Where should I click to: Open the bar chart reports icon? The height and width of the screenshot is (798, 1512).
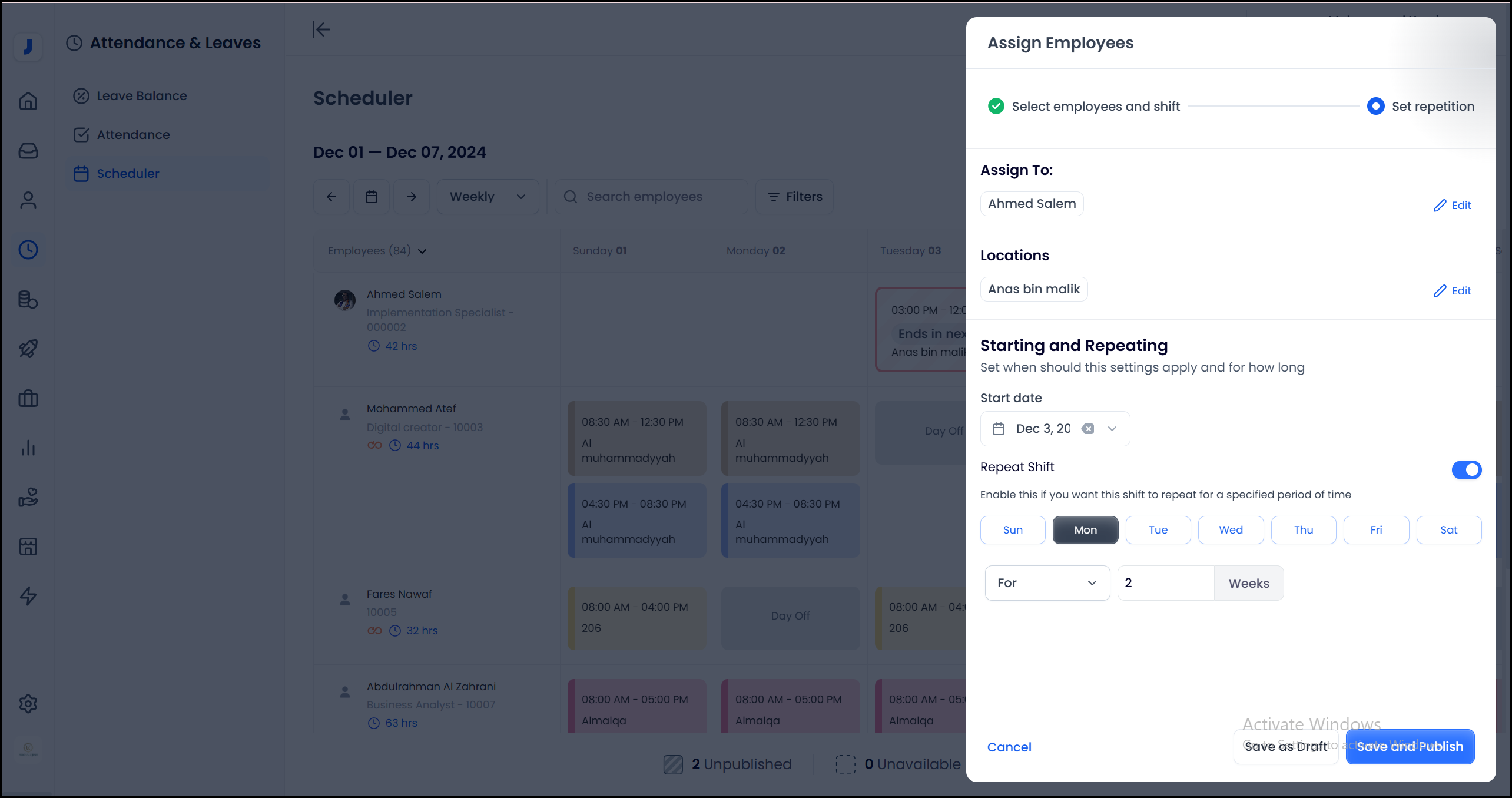(28, 448)
